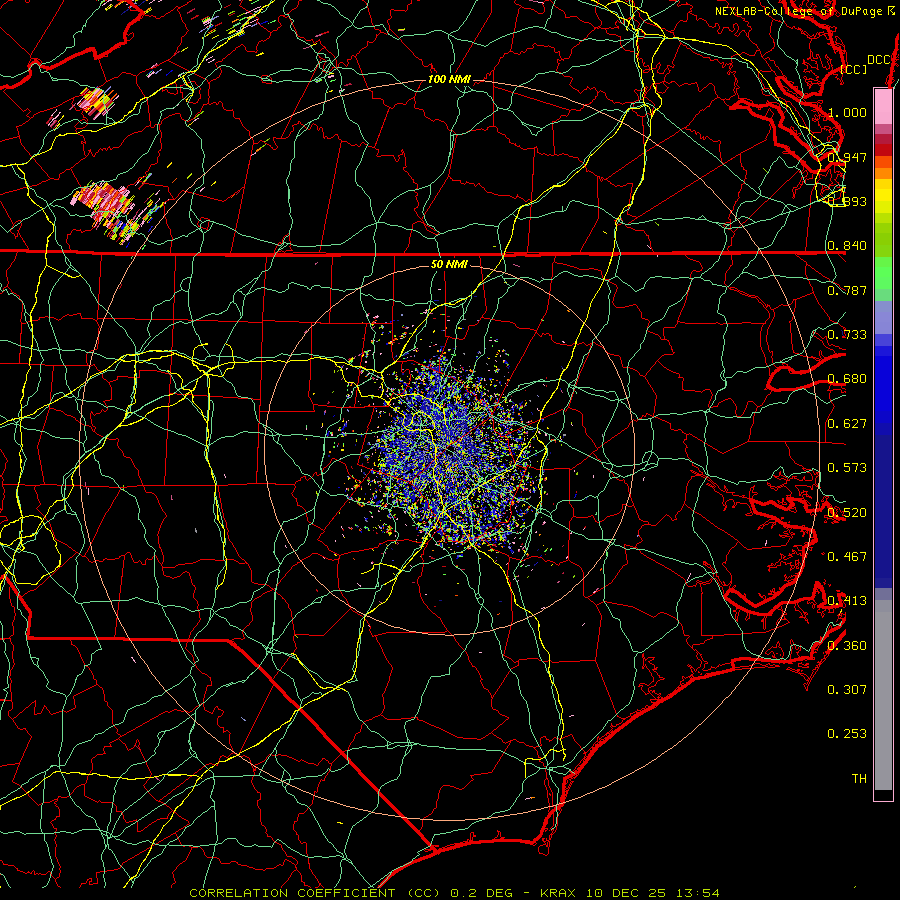Click the 0.840 legend value
The height and width of the screenshot is (900, 900).
click(847, 246)
